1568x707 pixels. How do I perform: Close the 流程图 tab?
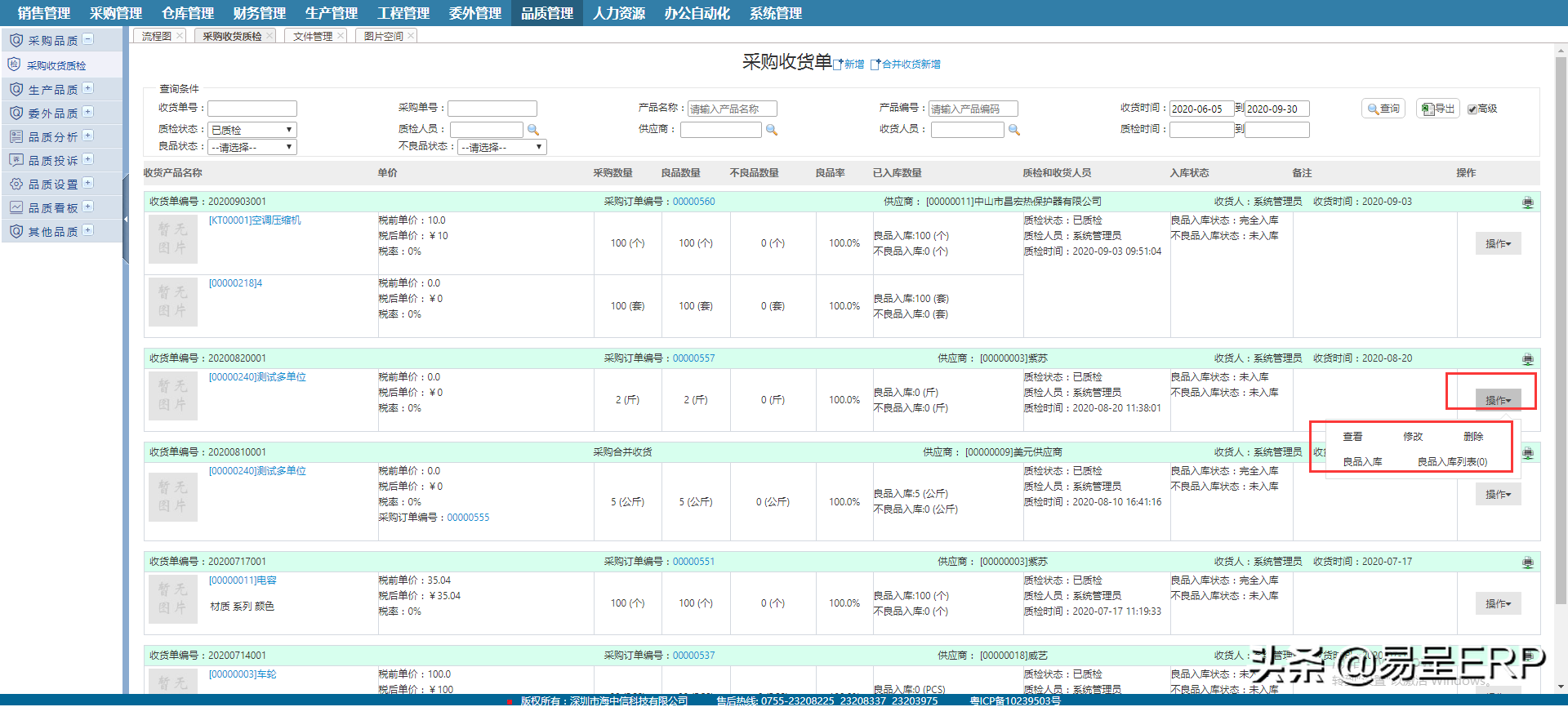[180, 35]
